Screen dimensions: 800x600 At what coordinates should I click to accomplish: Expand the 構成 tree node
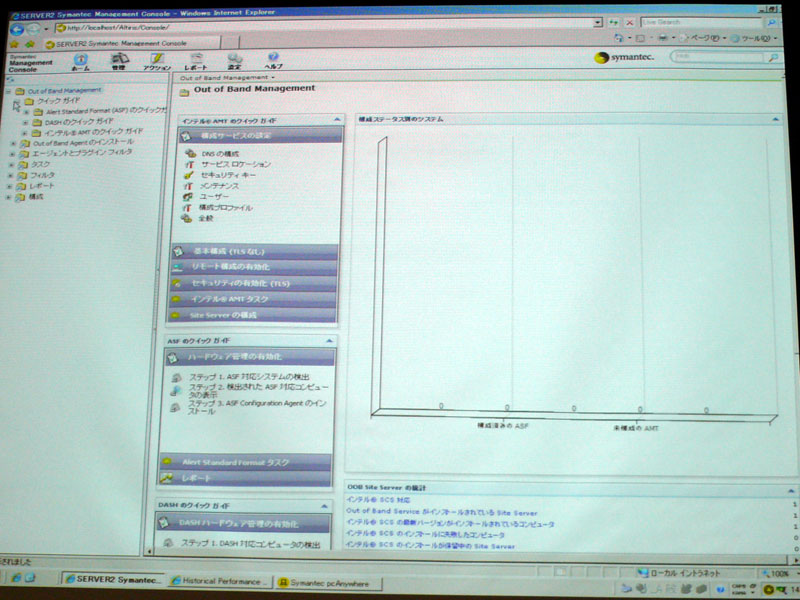(8, 198)
